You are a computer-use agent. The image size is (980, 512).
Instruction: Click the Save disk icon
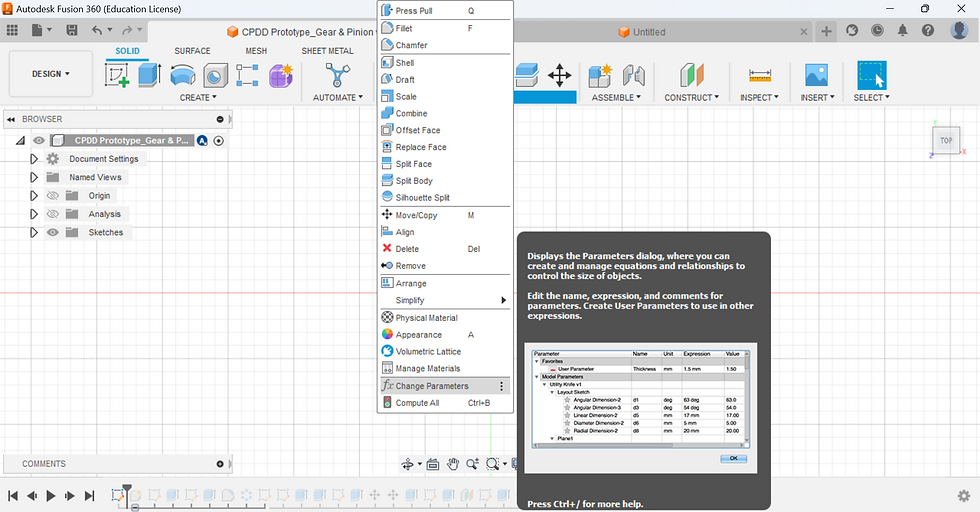[x=72, y=30]
